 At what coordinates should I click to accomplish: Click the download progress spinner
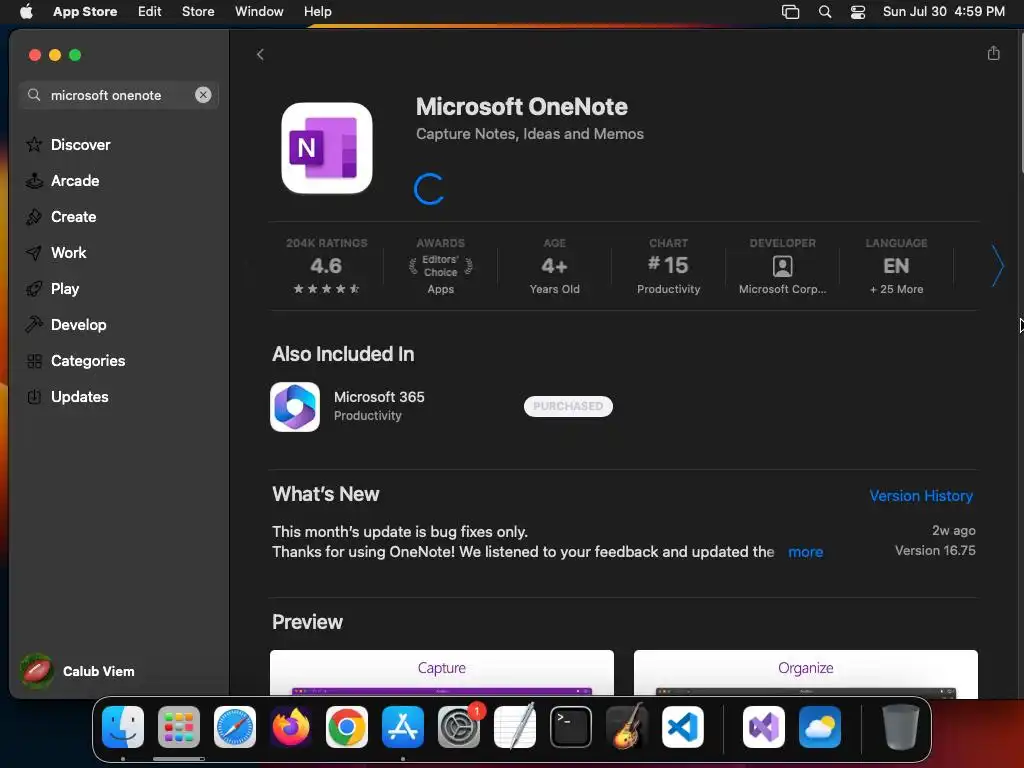point(429,189)
